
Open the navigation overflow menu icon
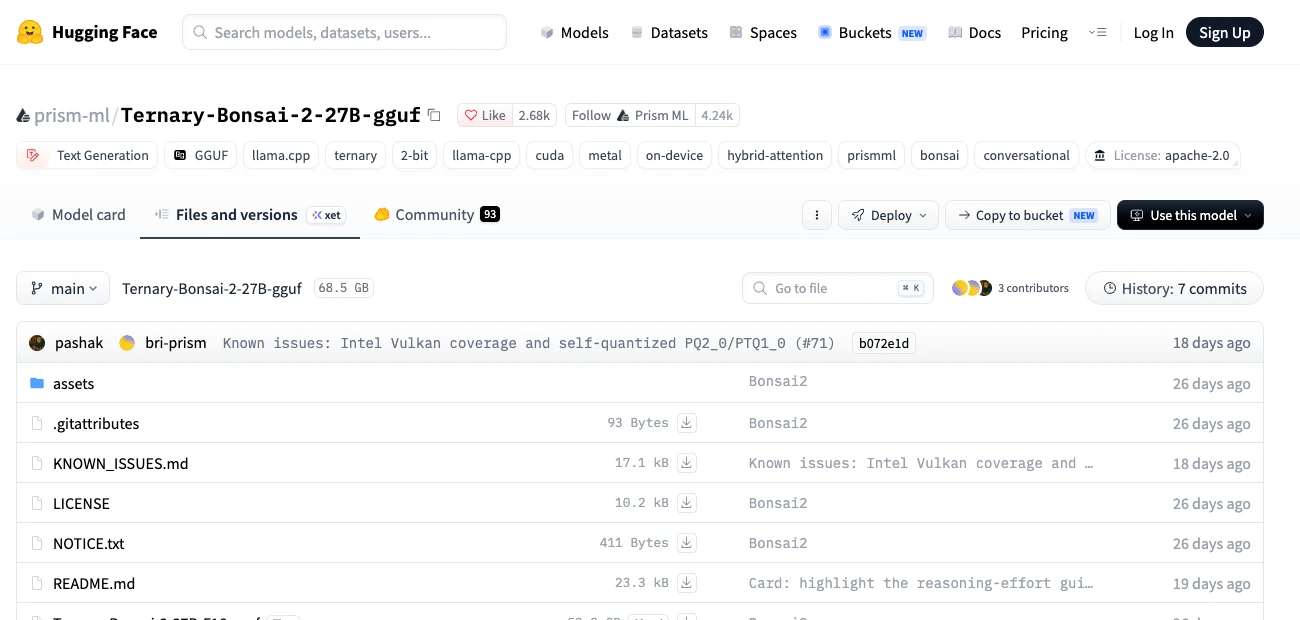point(1097,32)
